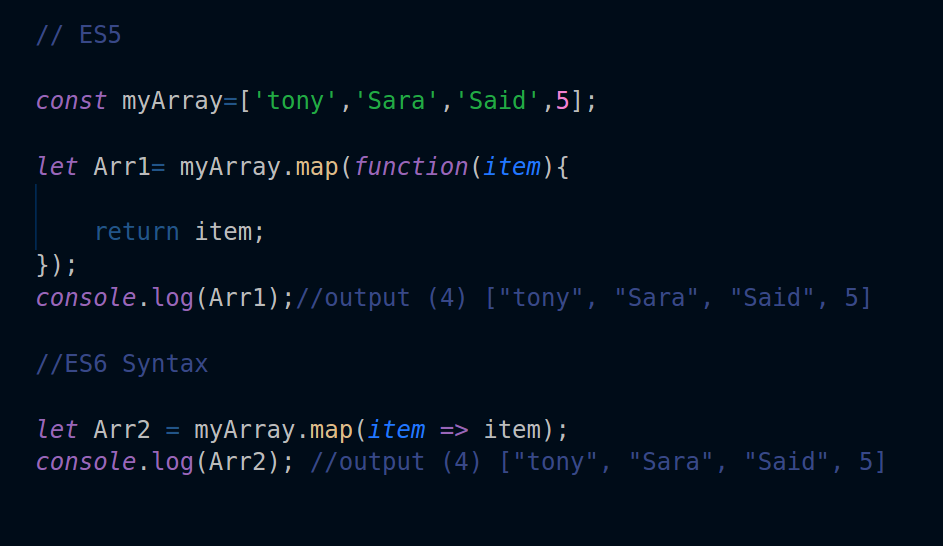The width and height of the screenshot is (943, 546).
Task: Click the 'function' keyword
Action: (411, 167)
